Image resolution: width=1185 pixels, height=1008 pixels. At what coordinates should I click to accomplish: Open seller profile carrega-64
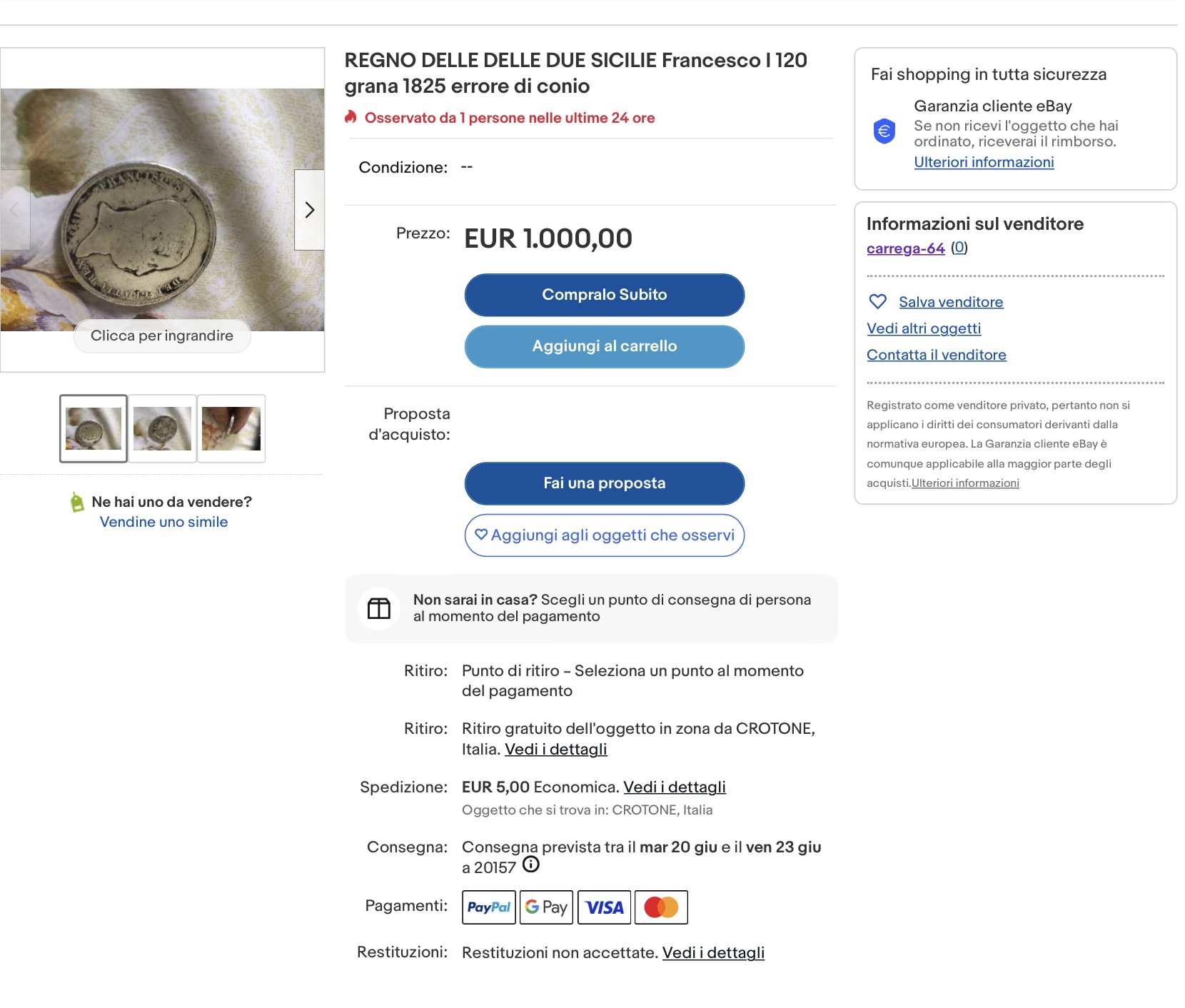coord(905,248)
